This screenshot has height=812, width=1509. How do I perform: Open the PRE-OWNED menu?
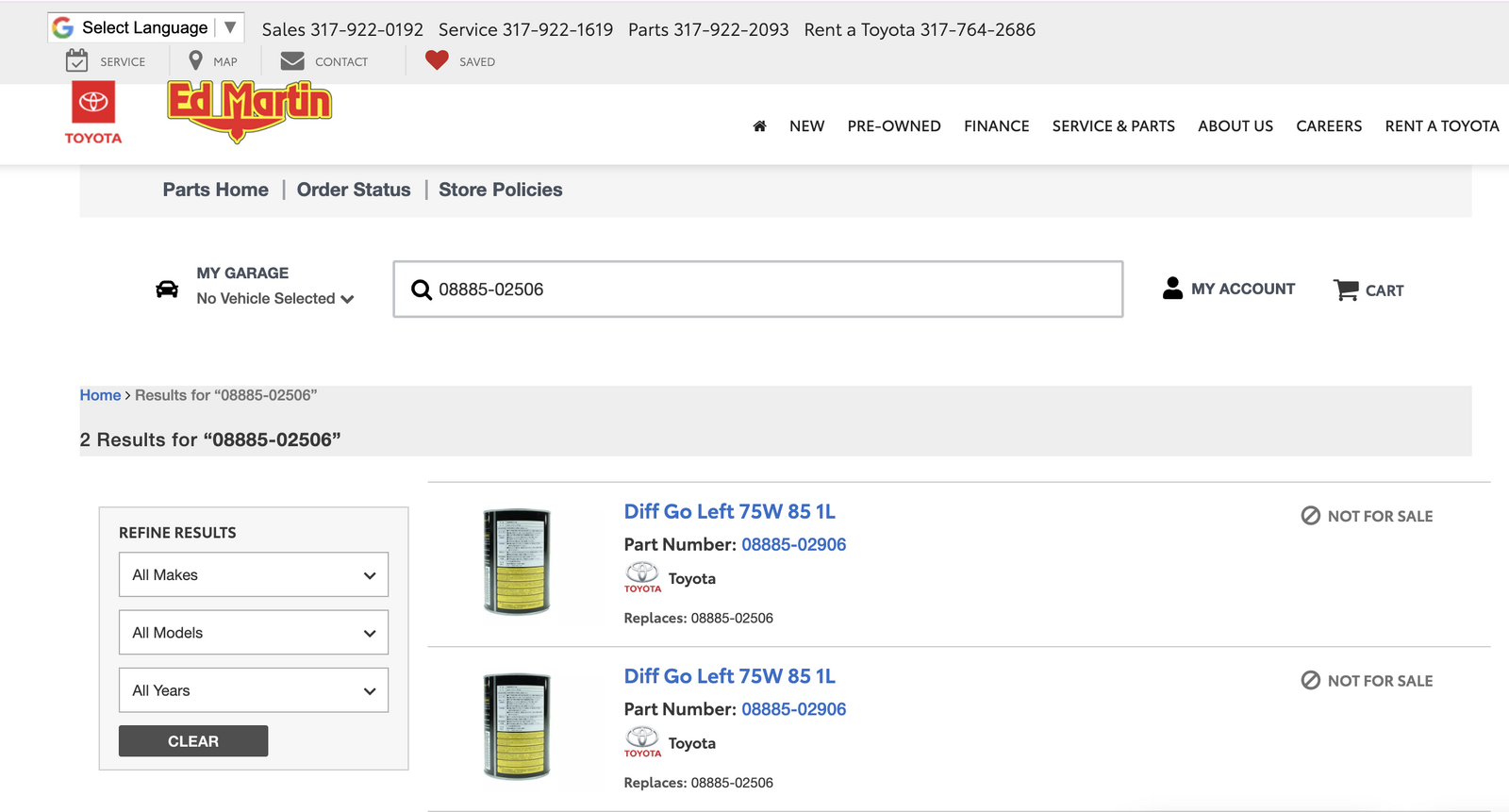point(894,125)
